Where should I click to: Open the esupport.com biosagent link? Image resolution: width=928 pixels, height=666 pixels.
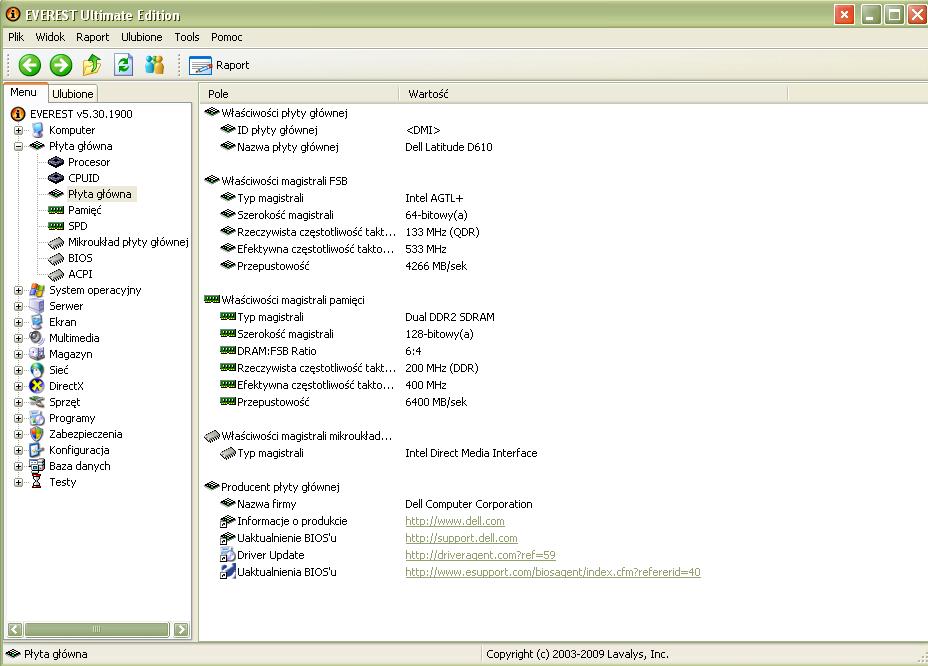(553, 572)
